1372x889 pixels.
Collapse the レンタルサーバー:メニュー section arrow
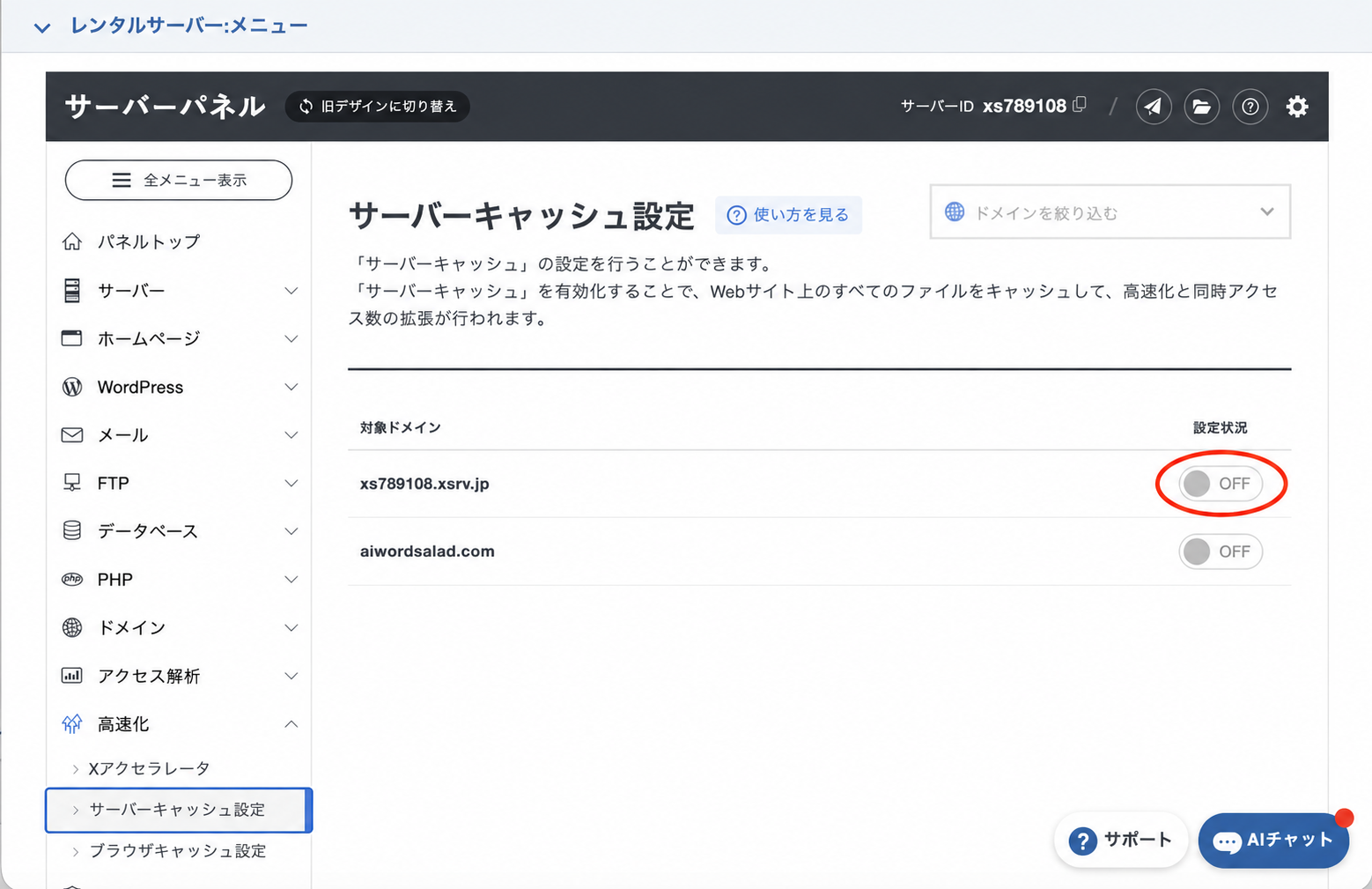tap(41, 27)
